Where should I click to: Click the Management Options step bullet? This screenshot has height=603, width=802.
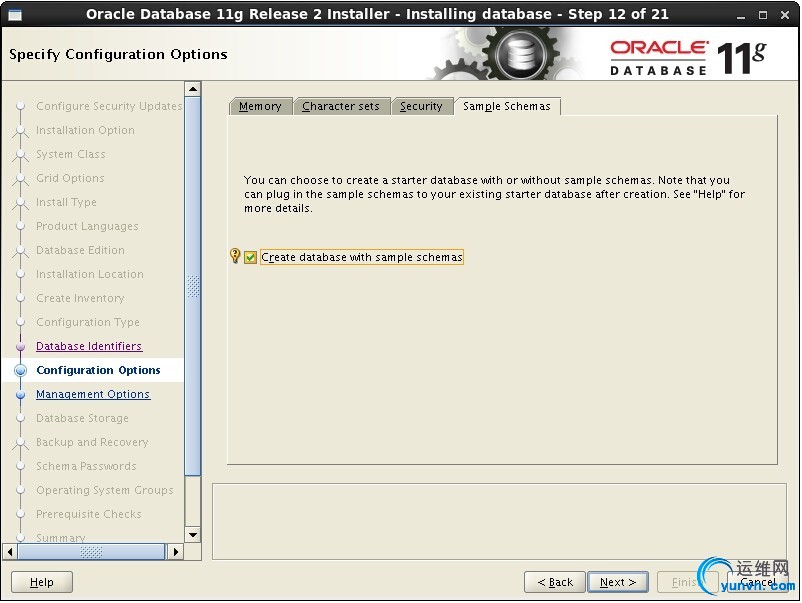pos(20,394)
